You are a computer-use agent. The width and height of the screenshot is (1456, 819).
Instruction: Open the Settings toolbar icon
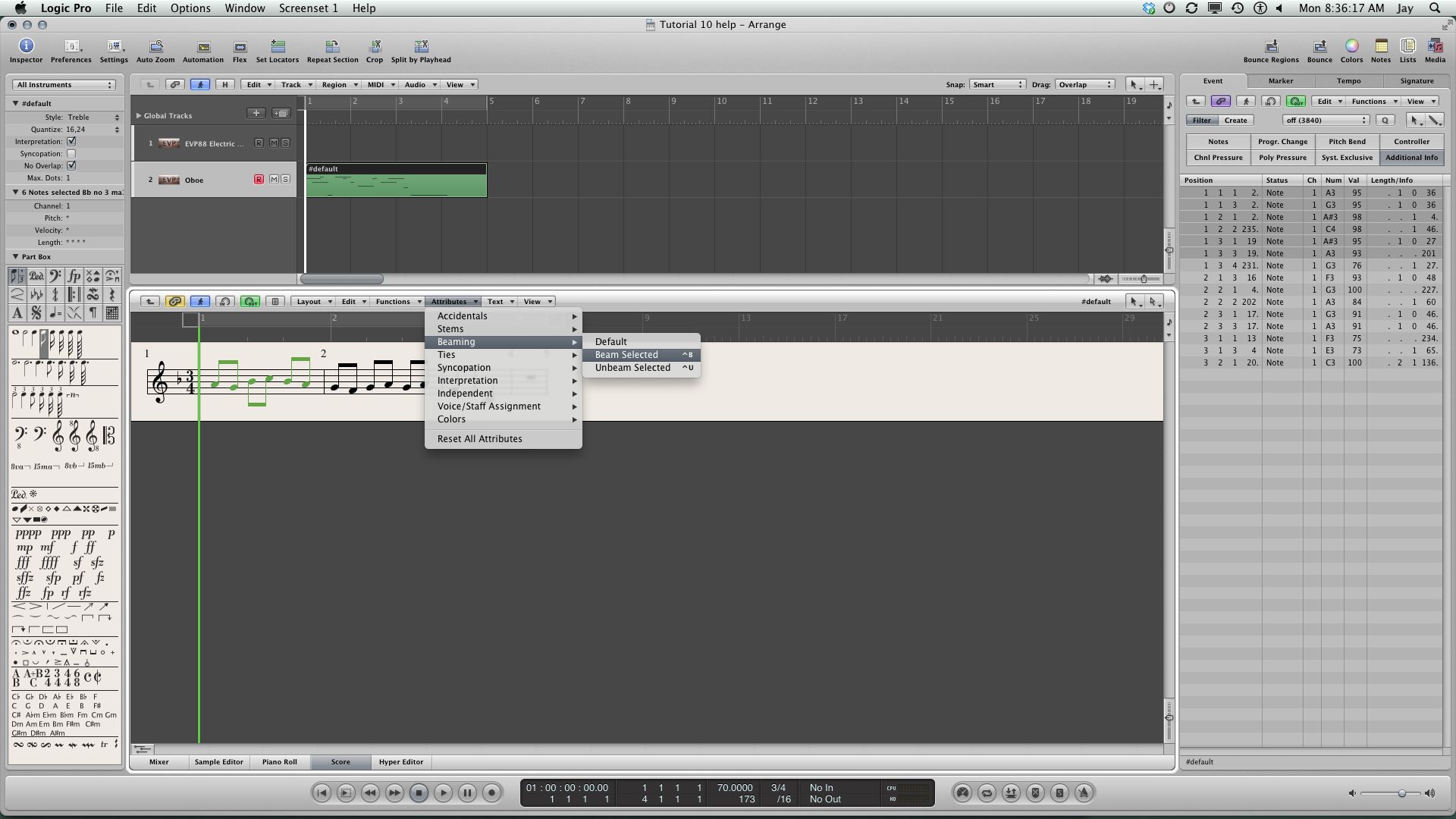(114, 51)
